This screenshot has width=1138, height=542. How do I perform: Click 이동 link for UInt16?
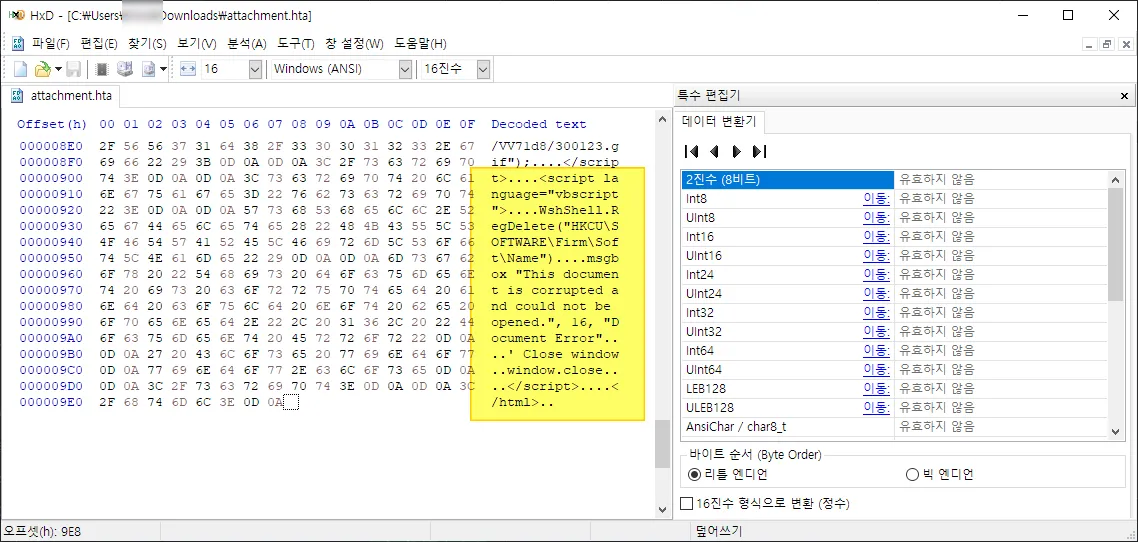tap(876, 255)
